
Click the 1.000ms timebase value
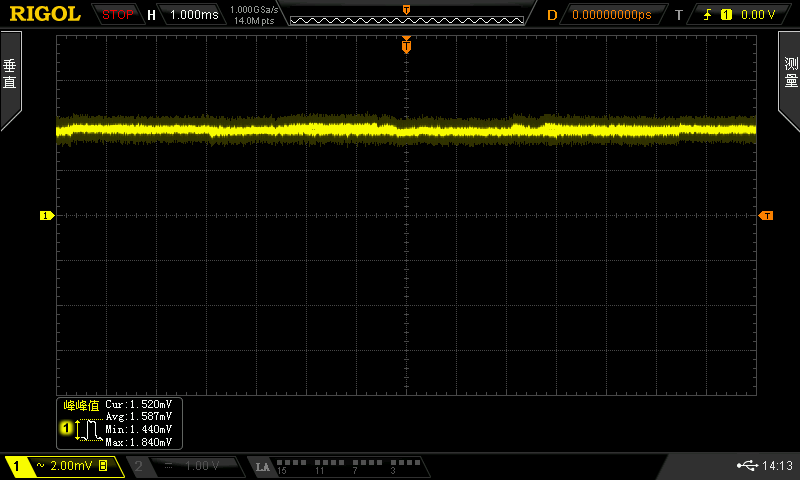click(x=194, y=15)
